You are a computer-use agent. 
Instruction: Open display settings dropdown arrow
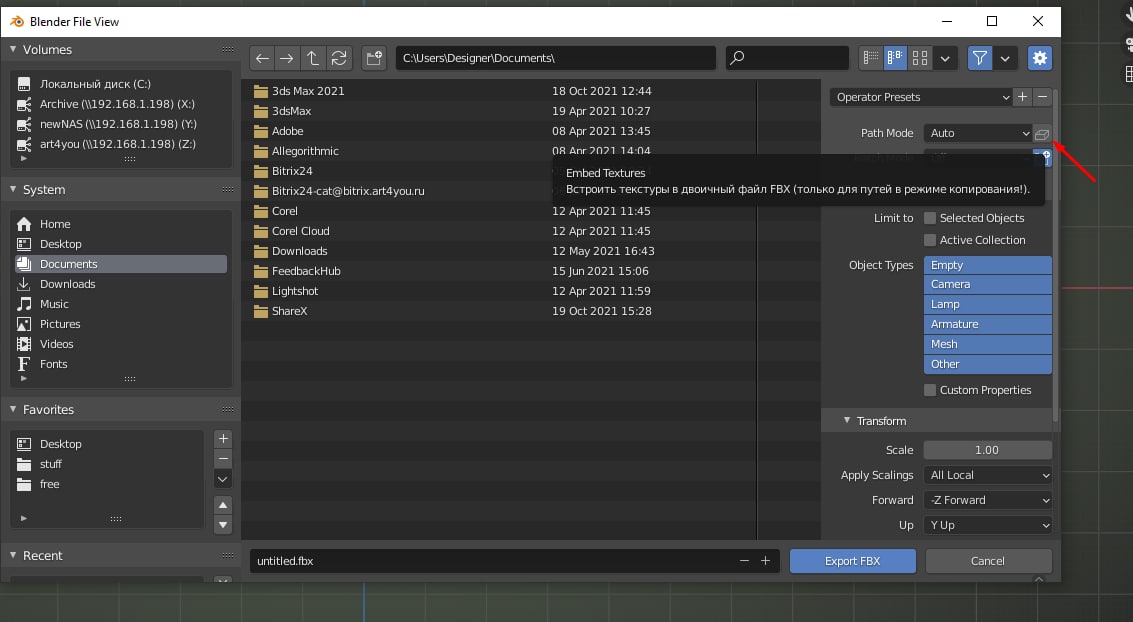point(945,59)
